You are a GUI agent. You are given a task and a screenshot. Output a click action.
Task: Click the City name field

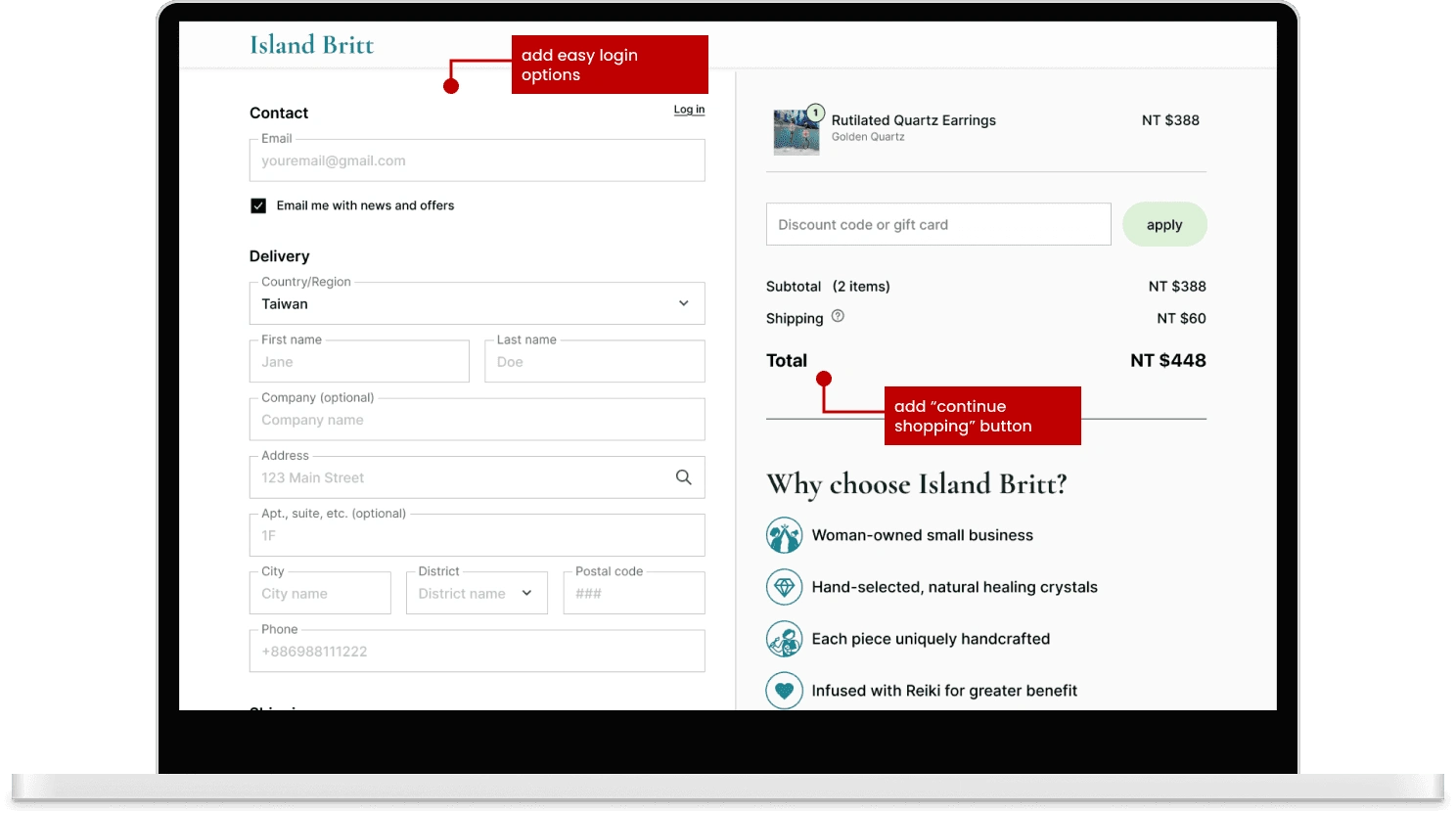(320, 593)
